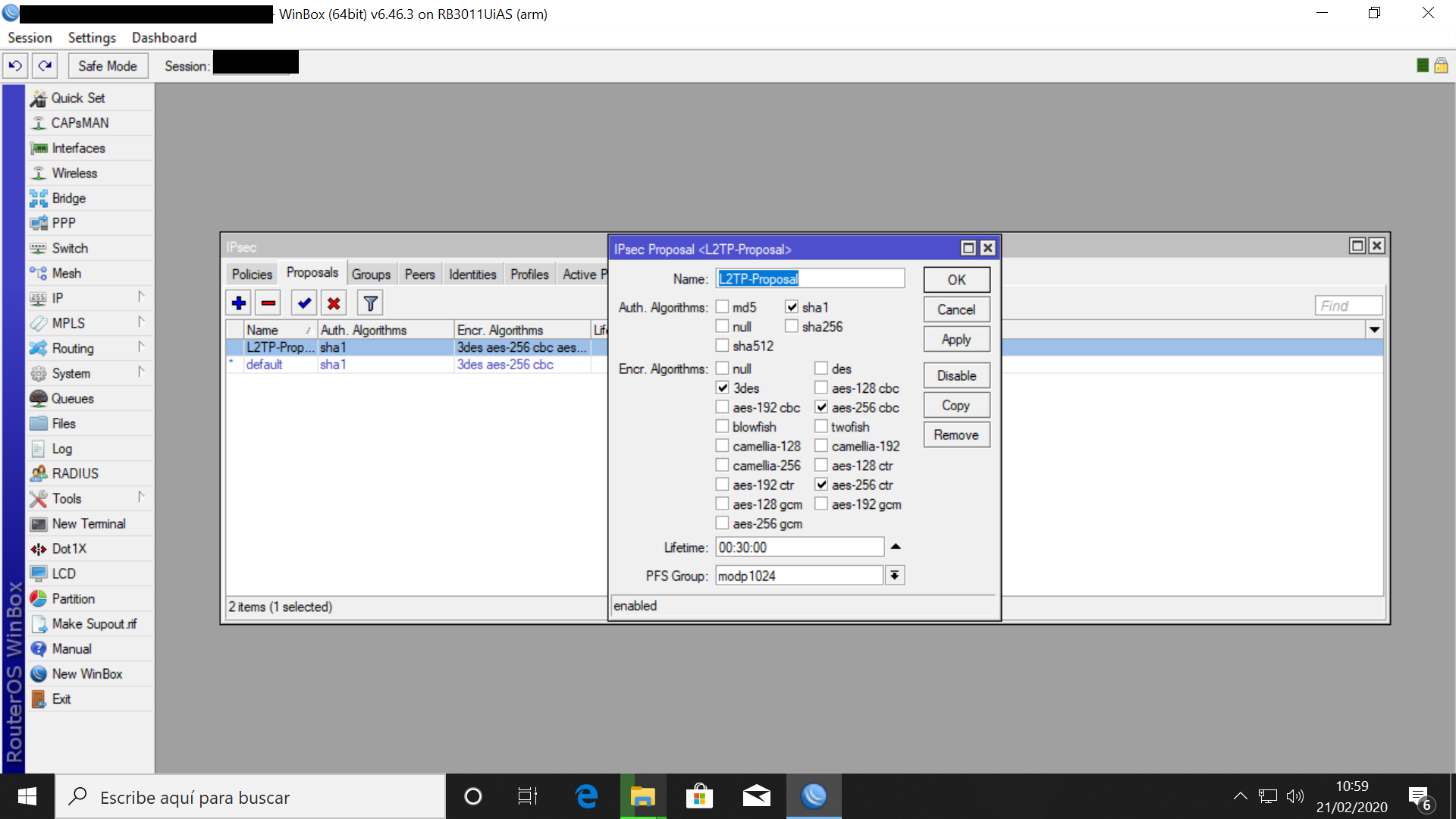
Task: Toggle the aes-128 cbc encryption checkbox
Action: tap(821, 388)
